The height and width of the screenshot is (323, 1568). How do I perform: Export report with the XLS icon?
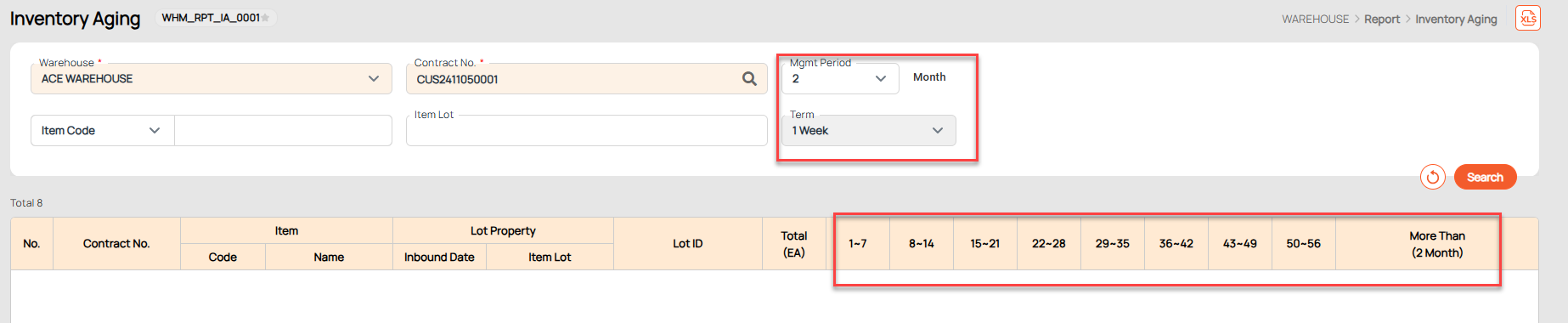1527,18
